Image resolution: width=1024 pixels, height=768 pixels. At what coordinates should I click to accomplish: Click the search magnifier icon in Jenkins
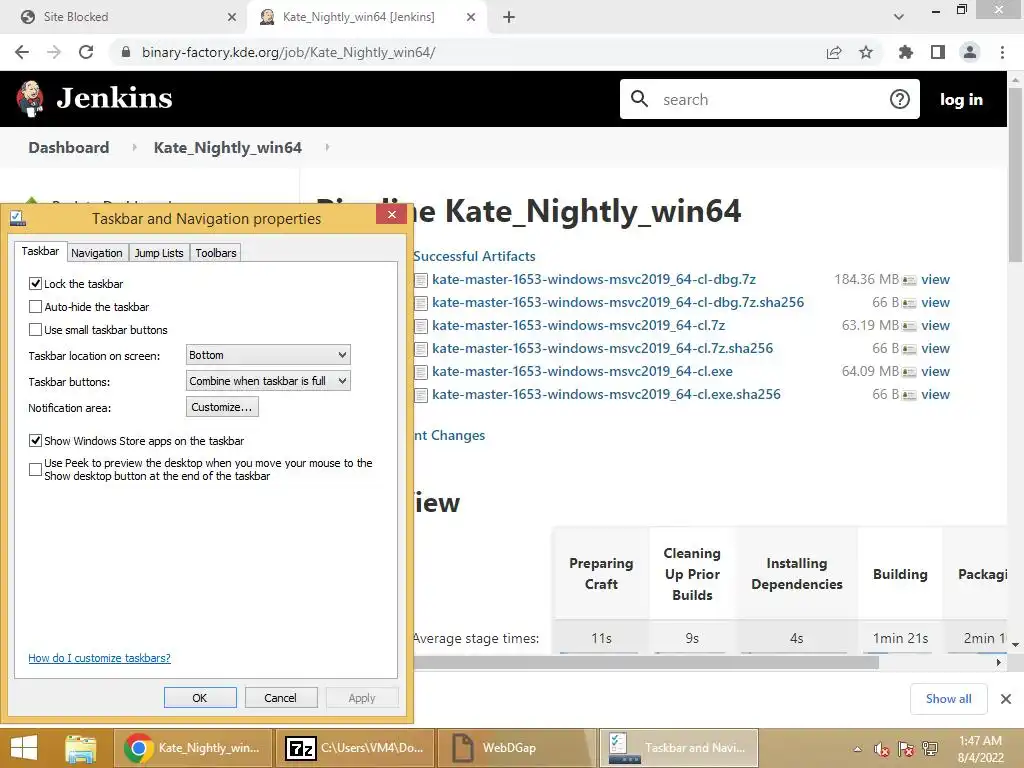tap(639, 99)
